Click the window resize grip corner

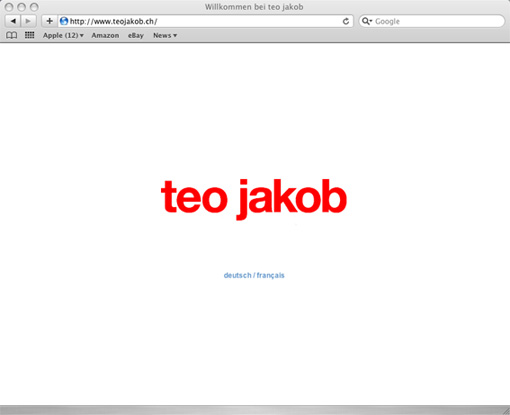(x=506, y=411)
